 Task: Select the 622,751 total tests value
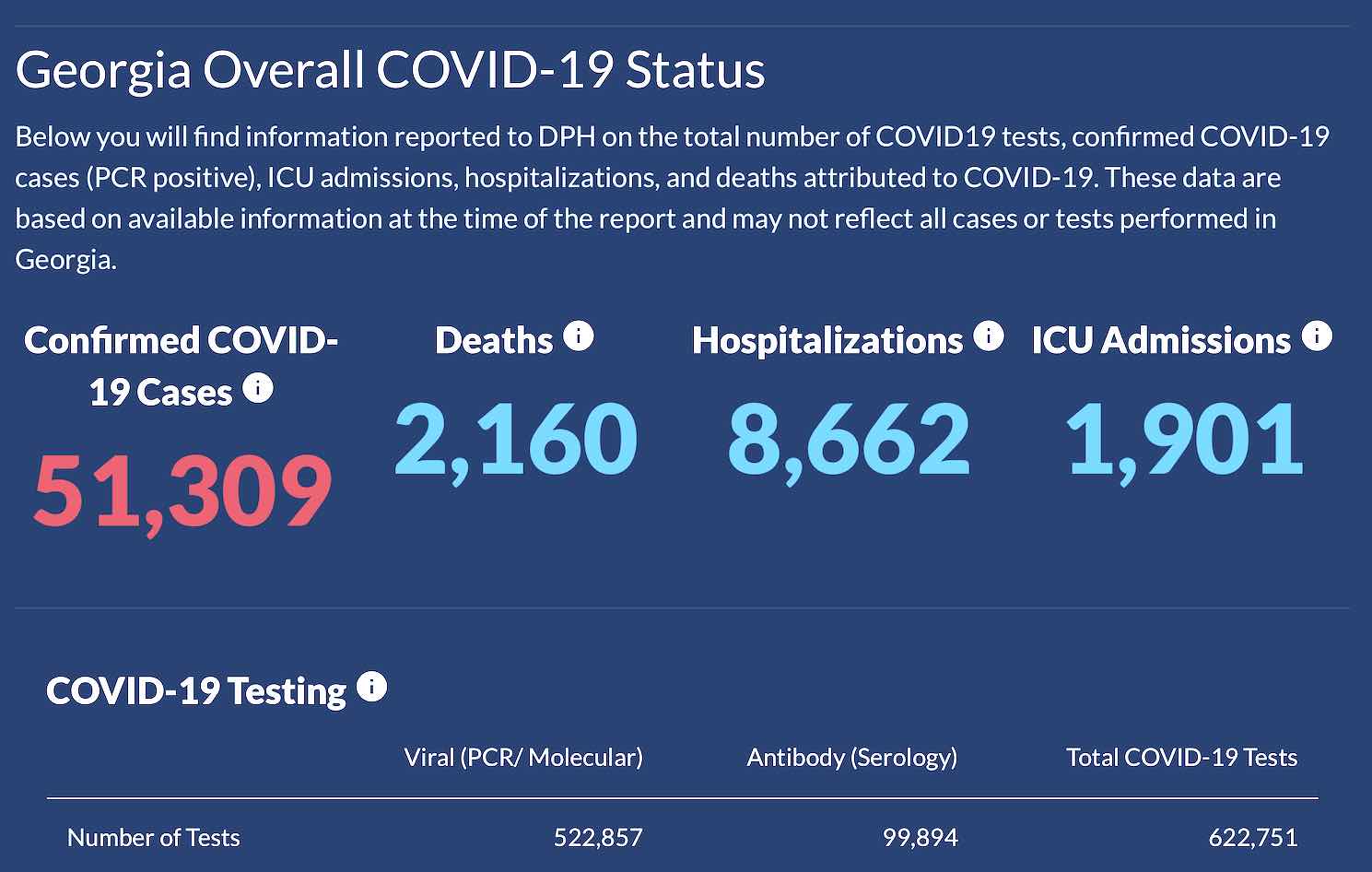[x=1254, y=838]
